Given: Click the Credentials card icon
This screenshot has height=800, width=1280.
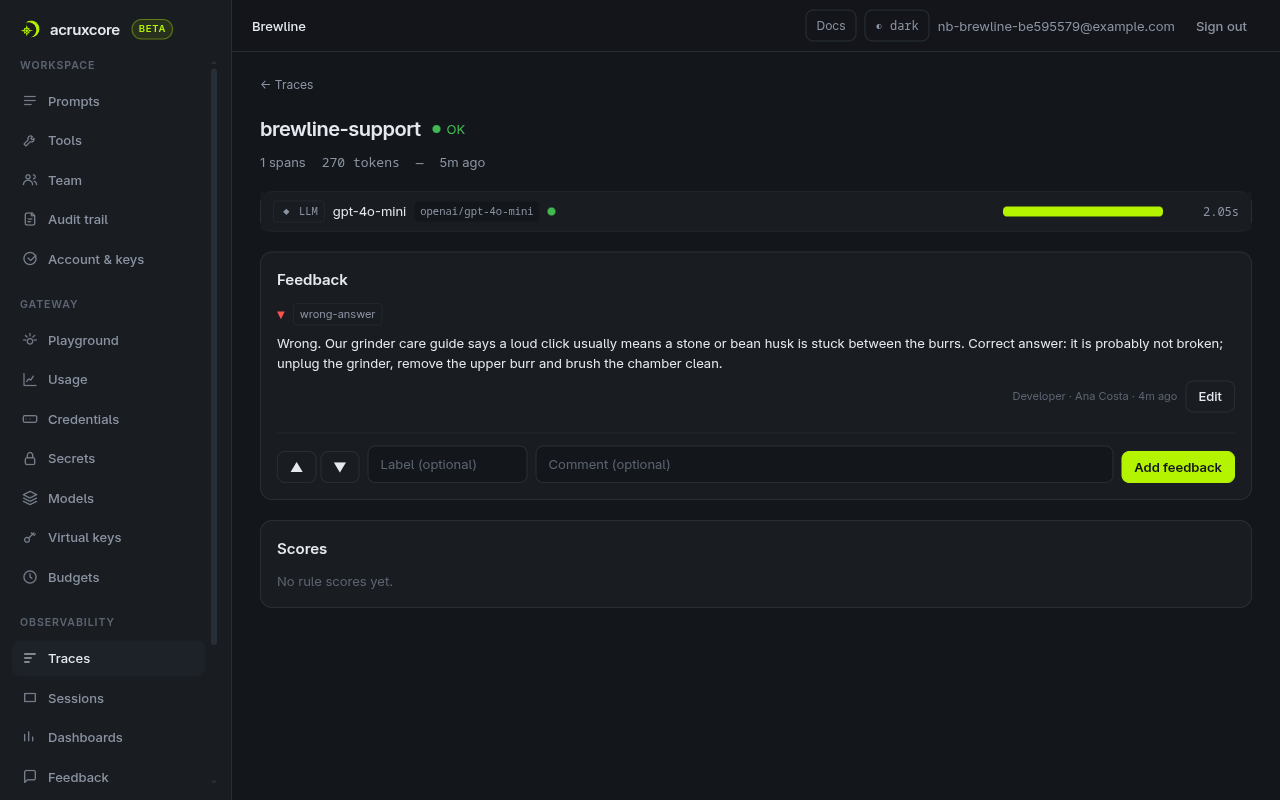Looking at the screenshot, I should coord(30,419).
